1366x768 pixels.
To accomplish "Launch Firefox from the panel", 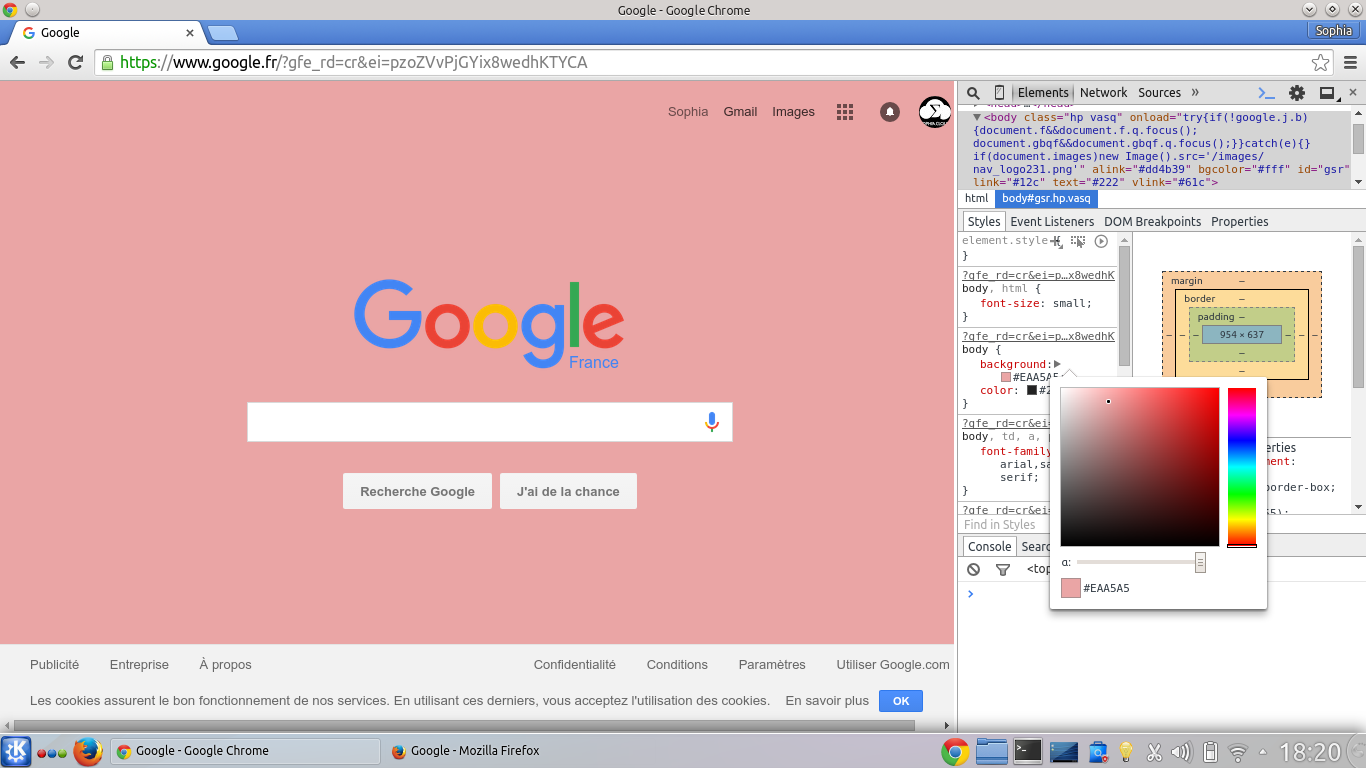I will [88, 751].
